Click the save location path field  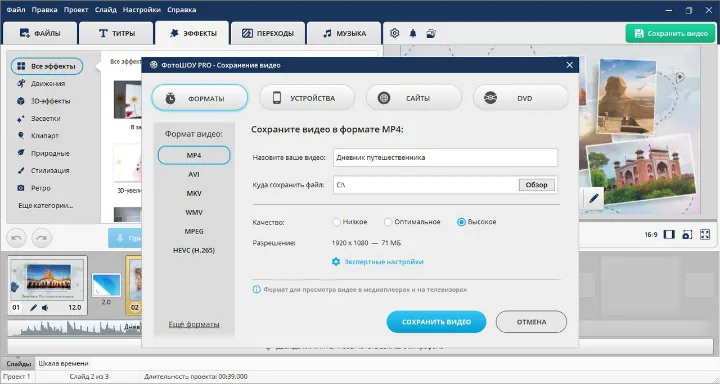[x=426, y=185]
